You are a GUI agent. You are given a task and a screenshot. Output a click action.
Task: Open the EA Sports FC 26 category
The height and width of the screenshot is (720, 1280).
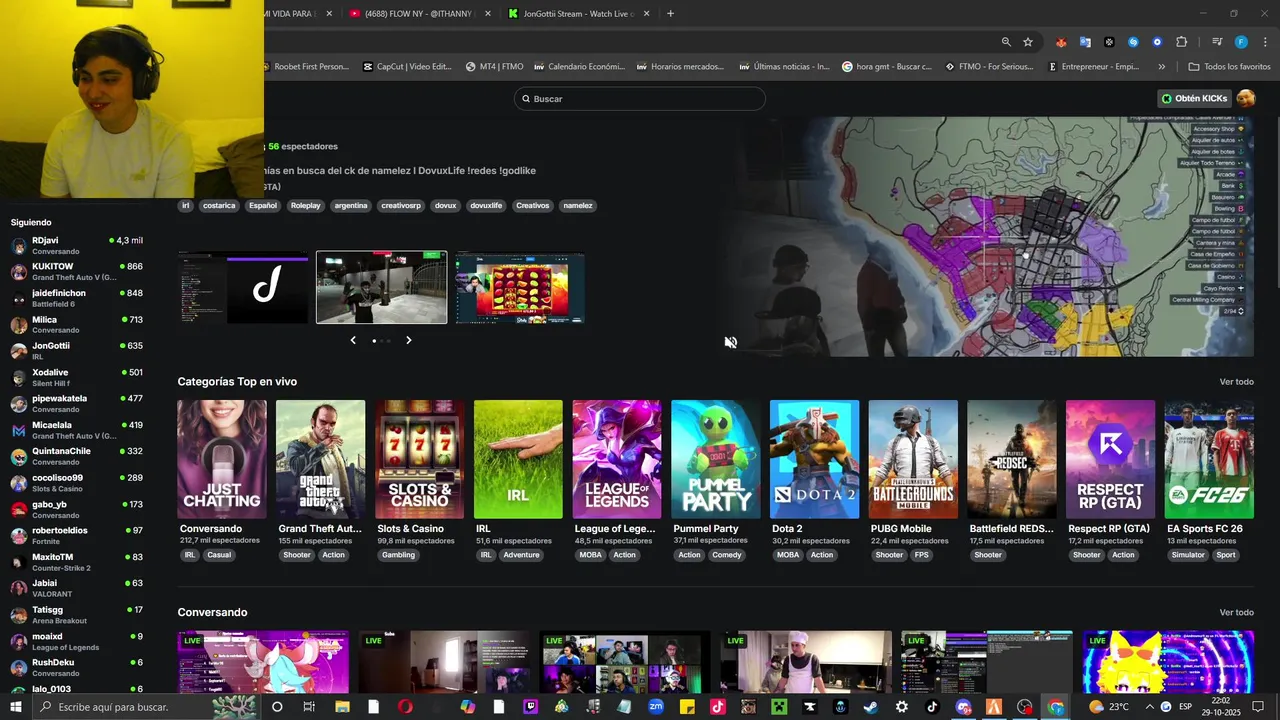point(1209,459)
